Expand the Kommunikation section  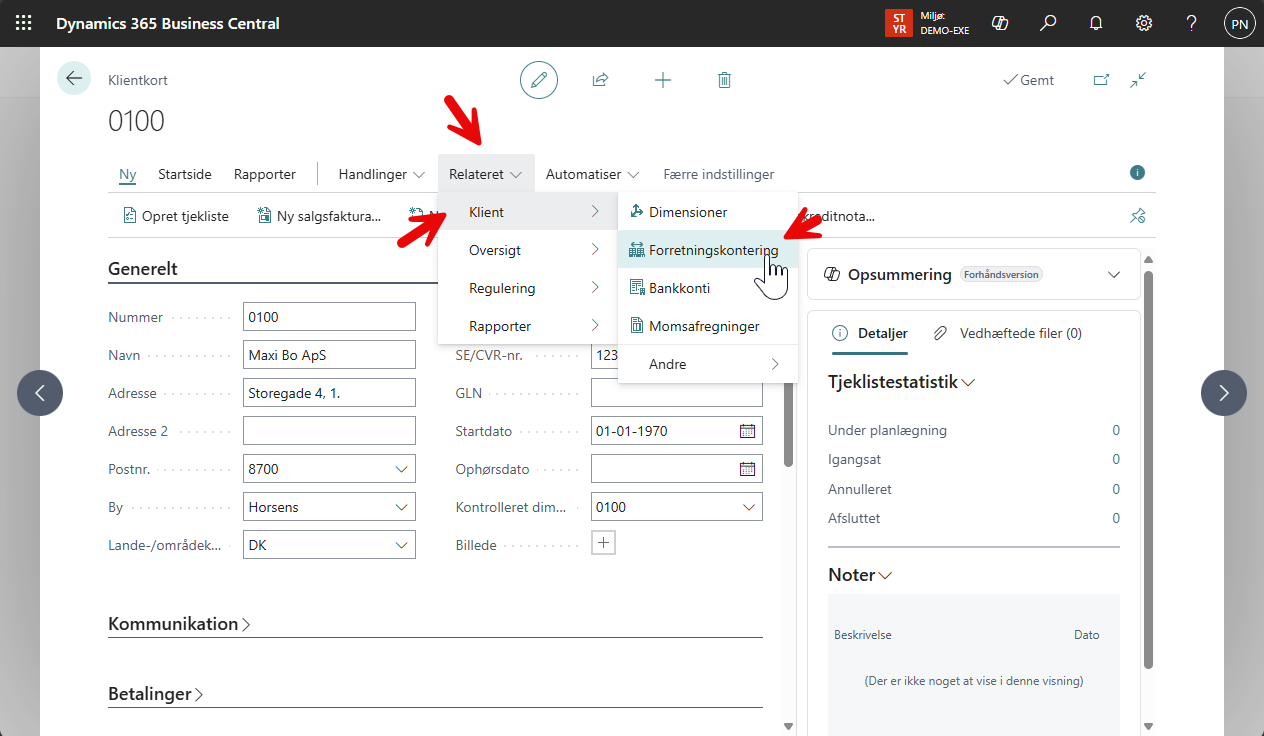[x=179, y=624]
